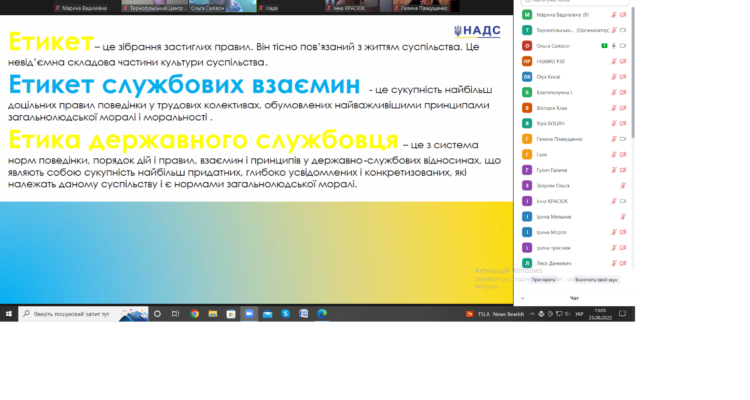Click the button to unmute your own audio
Viewport: 750px width, 400px height.
[x=596, y=280]
